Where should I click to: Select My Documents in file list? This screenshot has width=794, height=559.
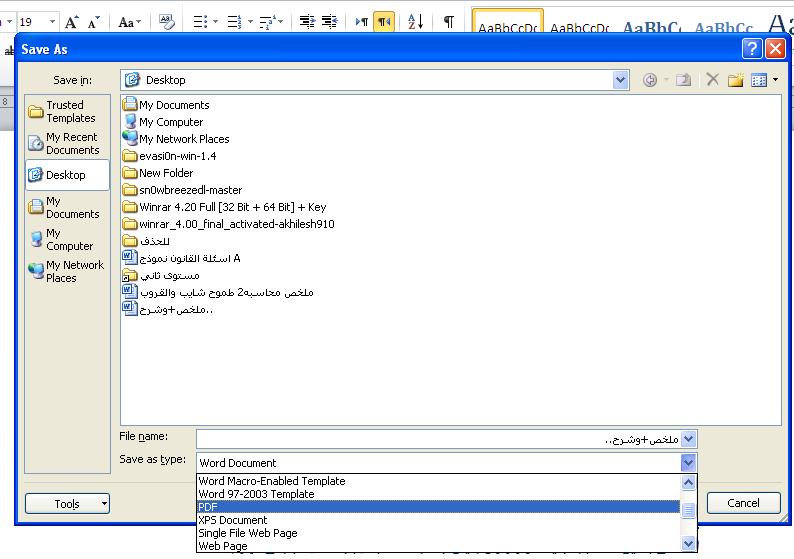tap(166, 105)
